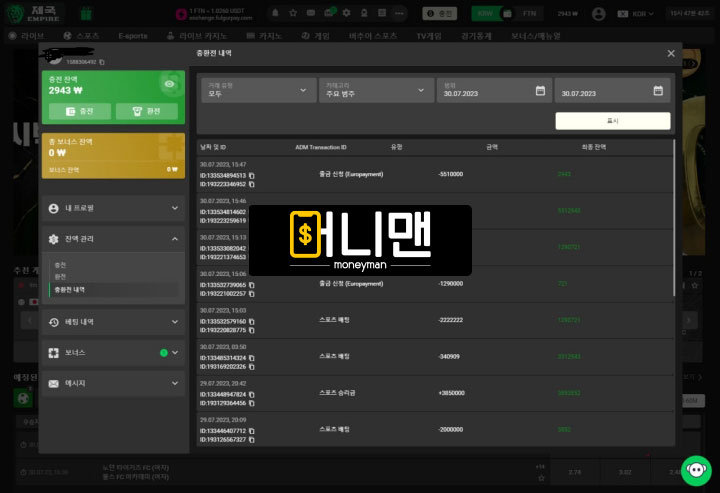
Task: Copy ID:133448947824 with its copy icon
Action: [x=252, y=394]
